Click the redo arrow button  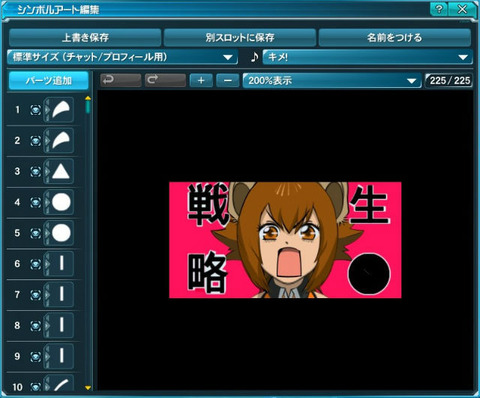point(165,80)
